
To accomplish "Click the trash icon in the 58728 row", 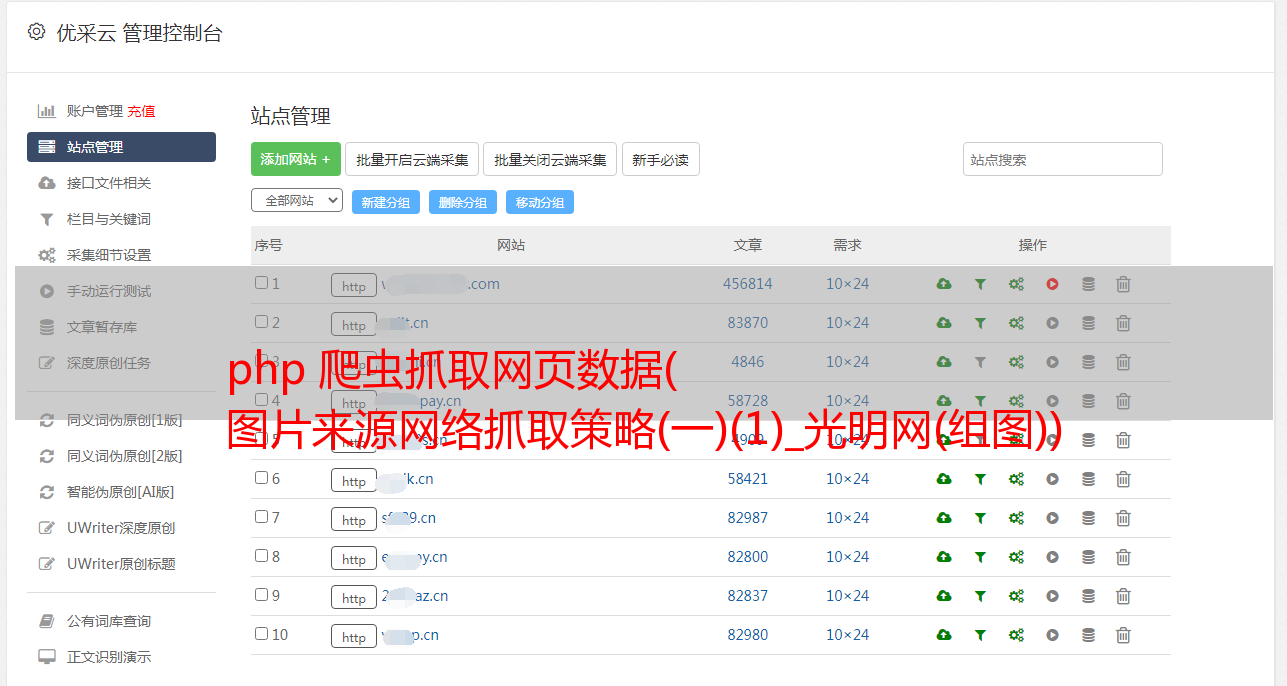I will coord(1123,401).
